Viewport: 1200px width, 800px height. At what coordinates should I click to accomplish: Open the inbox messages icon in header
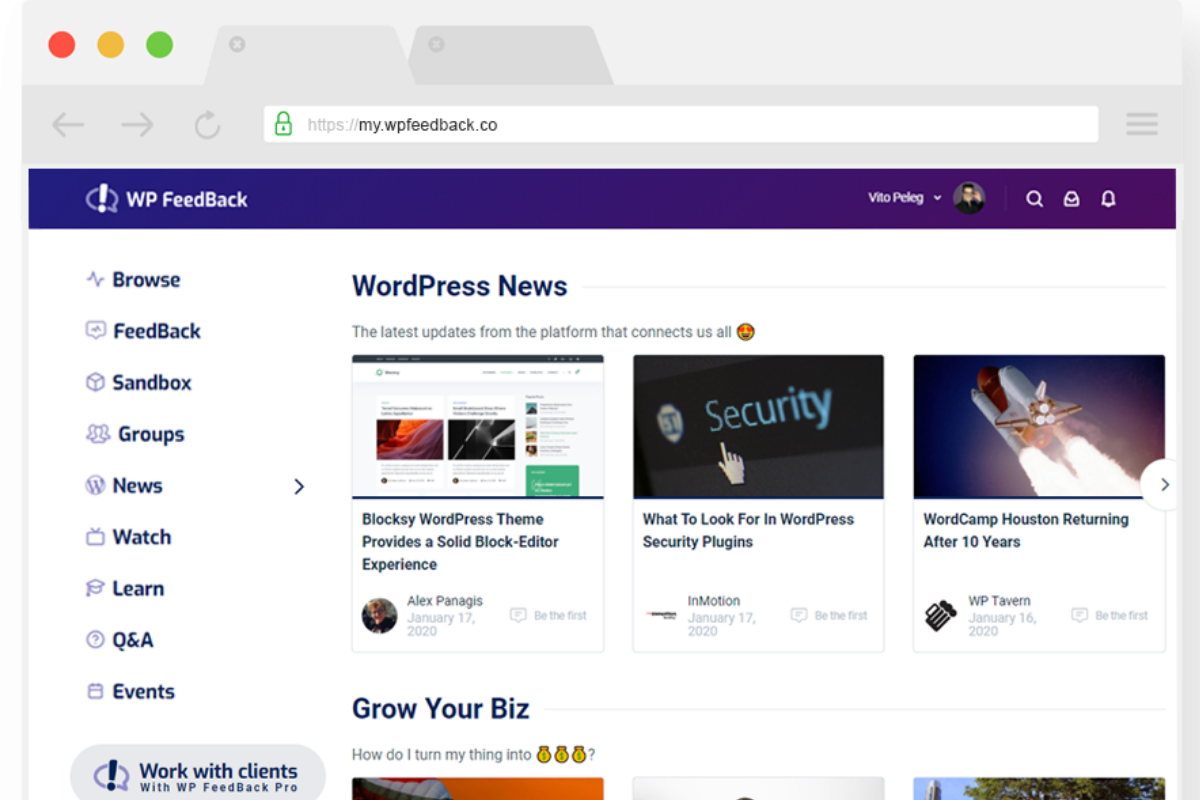pyautogui.click(x=1071, y=199)
